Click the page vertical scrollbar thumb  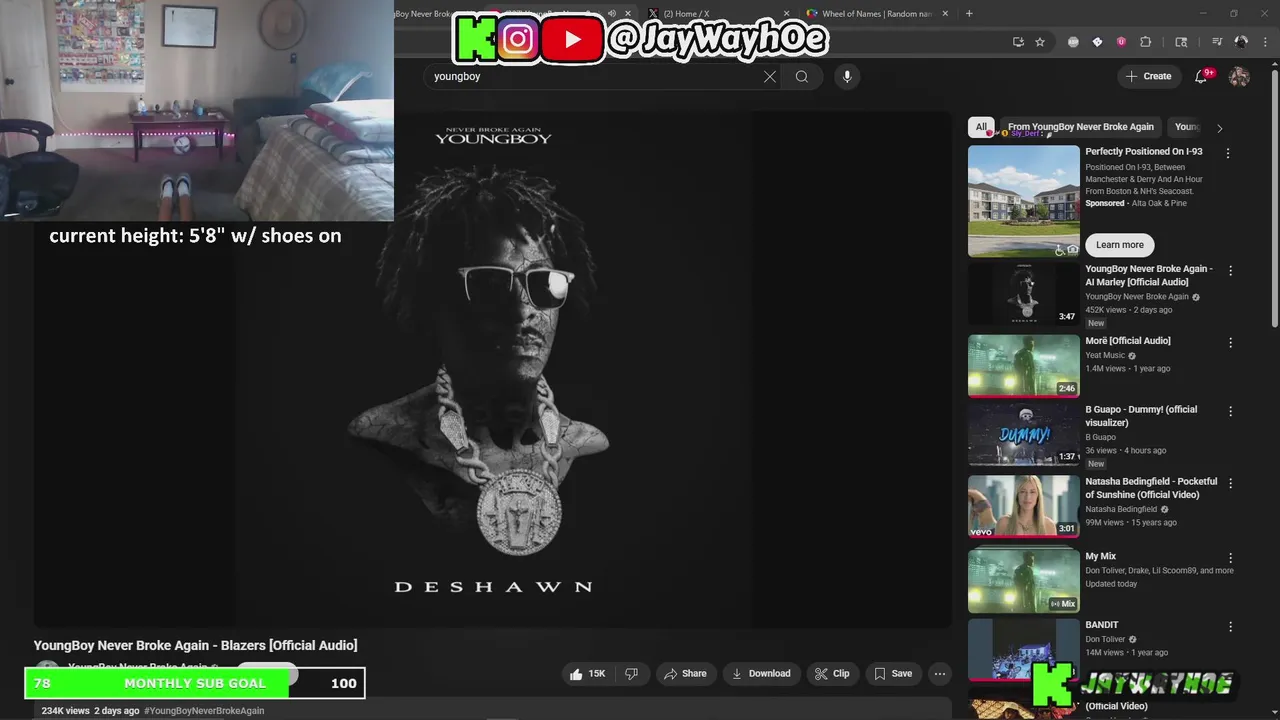point(1274,200)
